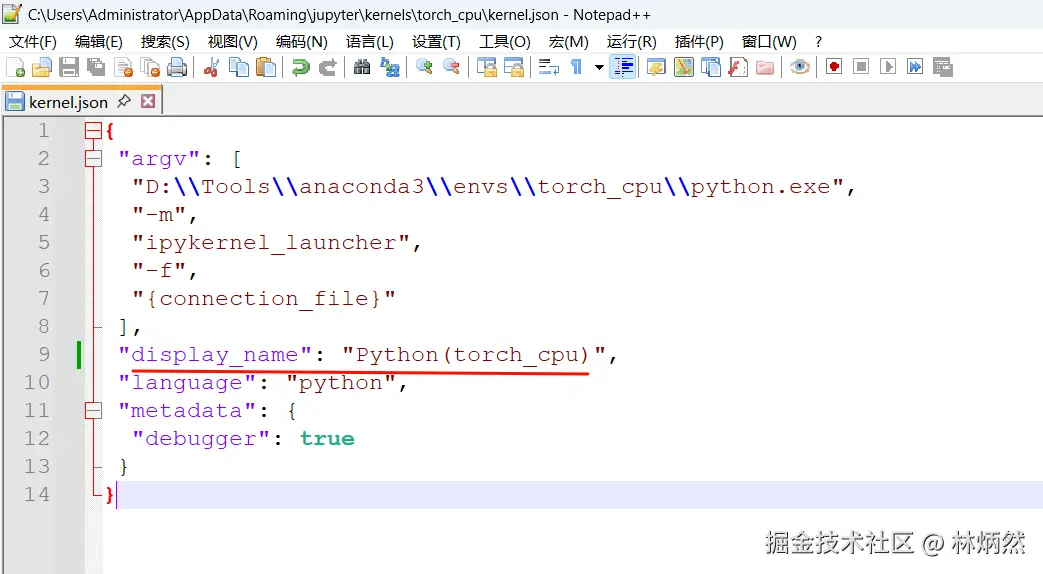Toggle the indent guide toolbar button

623,67
